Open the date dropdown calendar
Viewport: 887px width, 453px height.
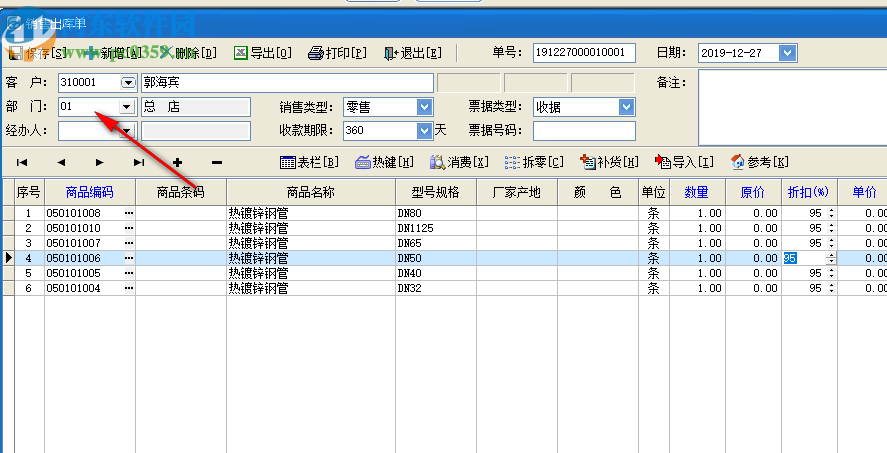coord(787,53)
